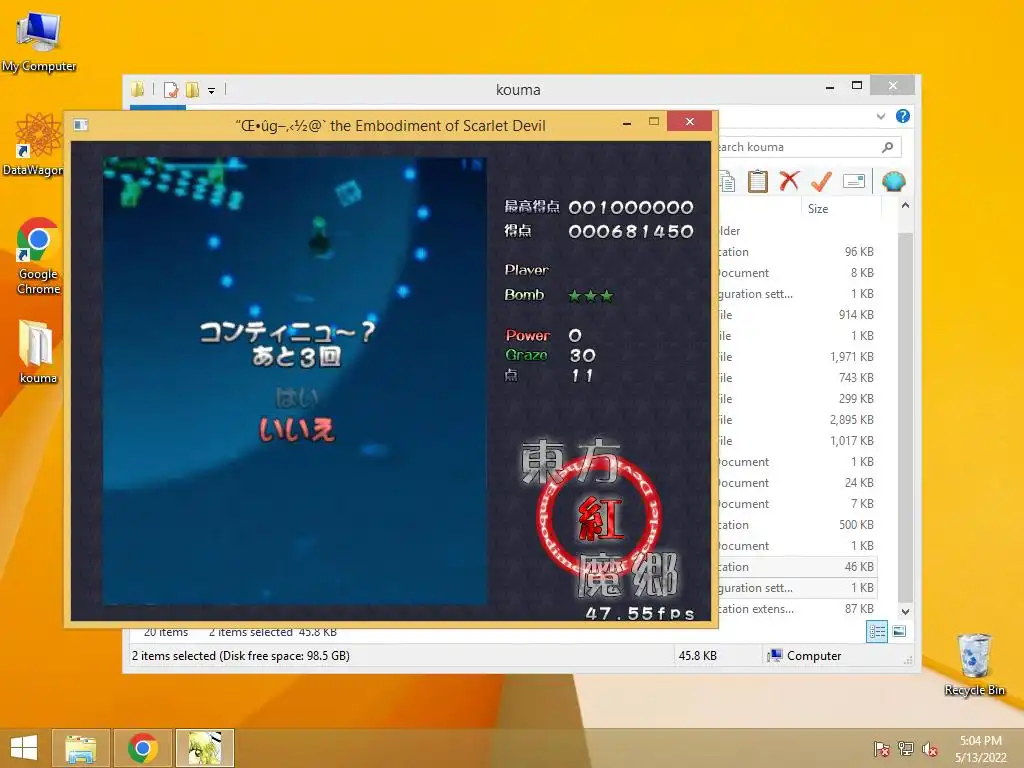This screenshot has height=768, width=1024.
Task: Select the file row sized 299 KB
Action: (x=797, y=398)
